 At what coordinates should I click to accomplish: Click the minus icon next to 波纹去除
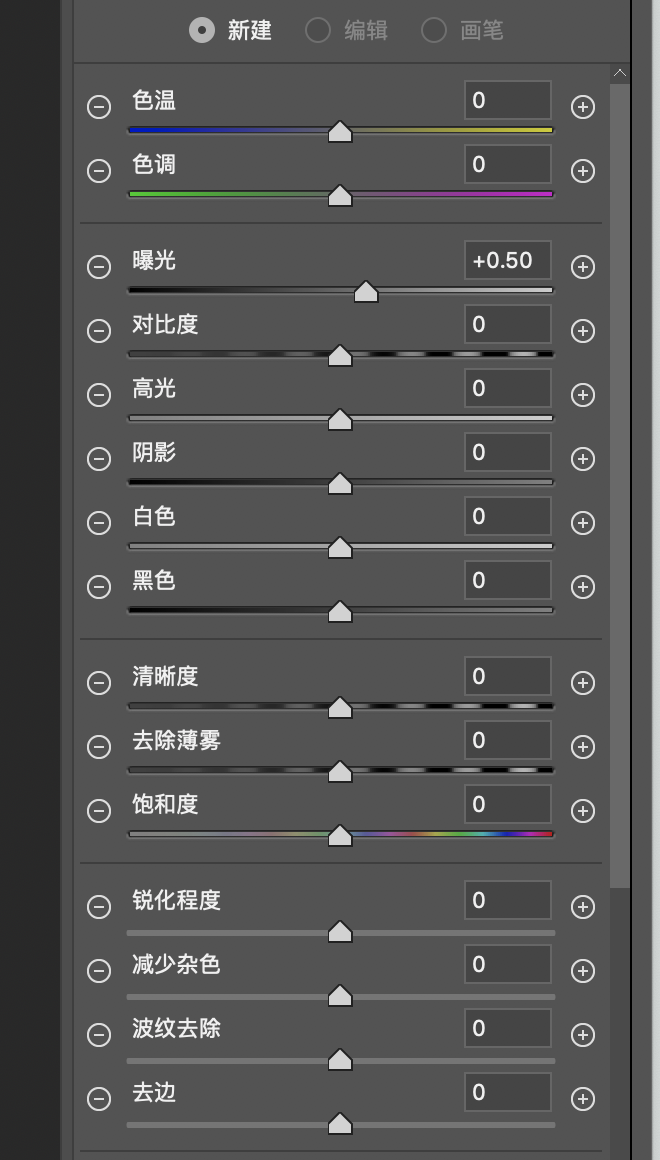99,1035
